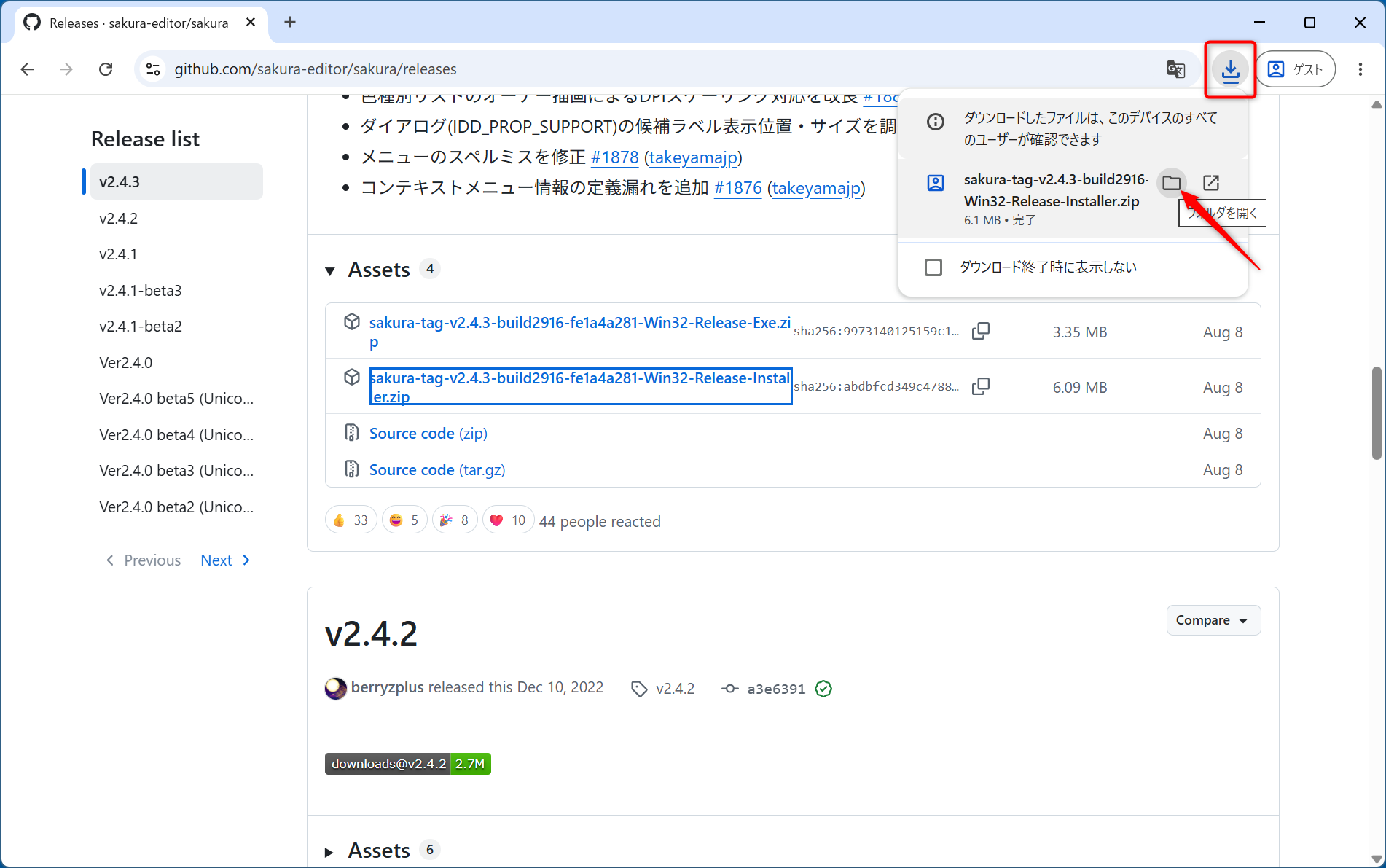Copy sha256 hash of Win32-Release-Exe.zip
Viewport: 1386px width, 868px height.
pos(981,332)
